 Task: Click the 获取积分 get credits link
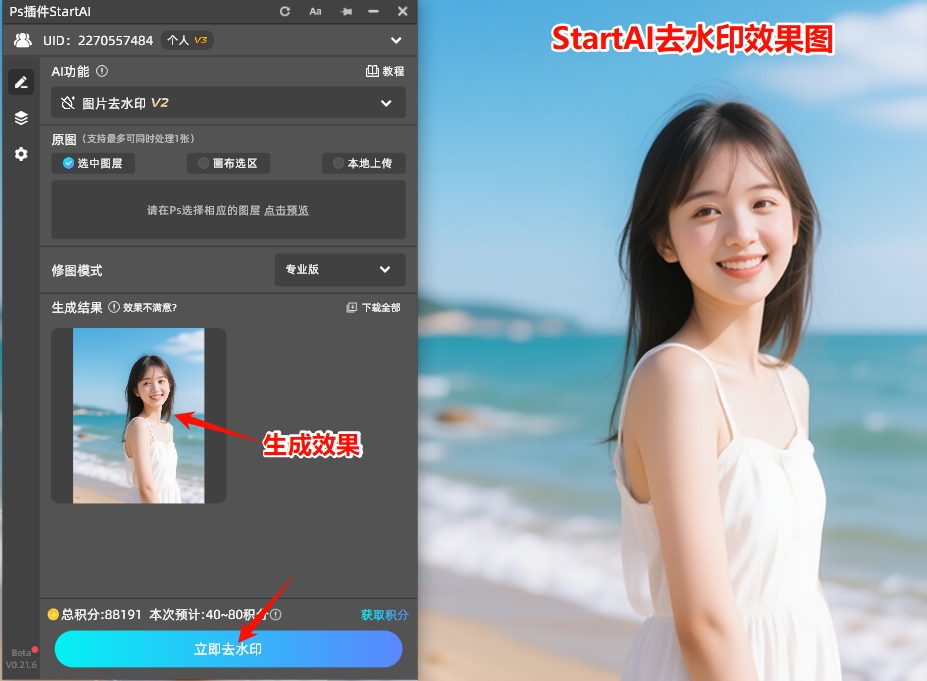(x=384, y=615)
